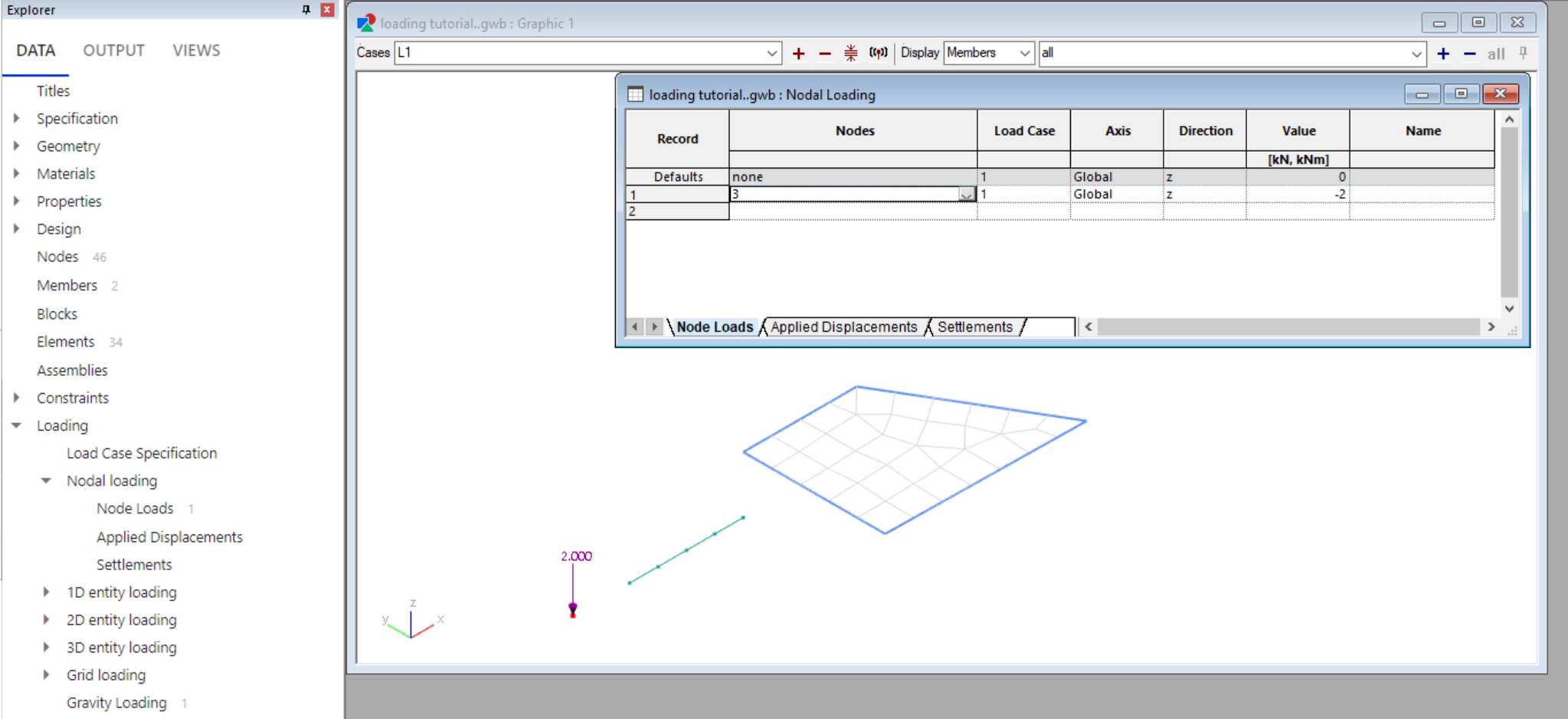Click the Nodal Loading horizontal scrollbar track
The width and height of the screenshot is (1568, 719).
click(x=1287, y=327)
